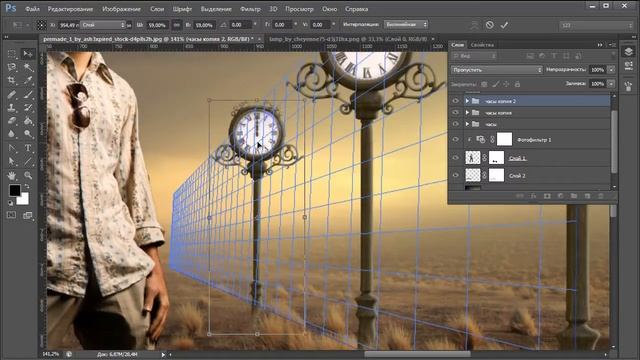This screenshot has width=640, height=360.
Task: Select the Eraser tool
Action: point(11,121)
